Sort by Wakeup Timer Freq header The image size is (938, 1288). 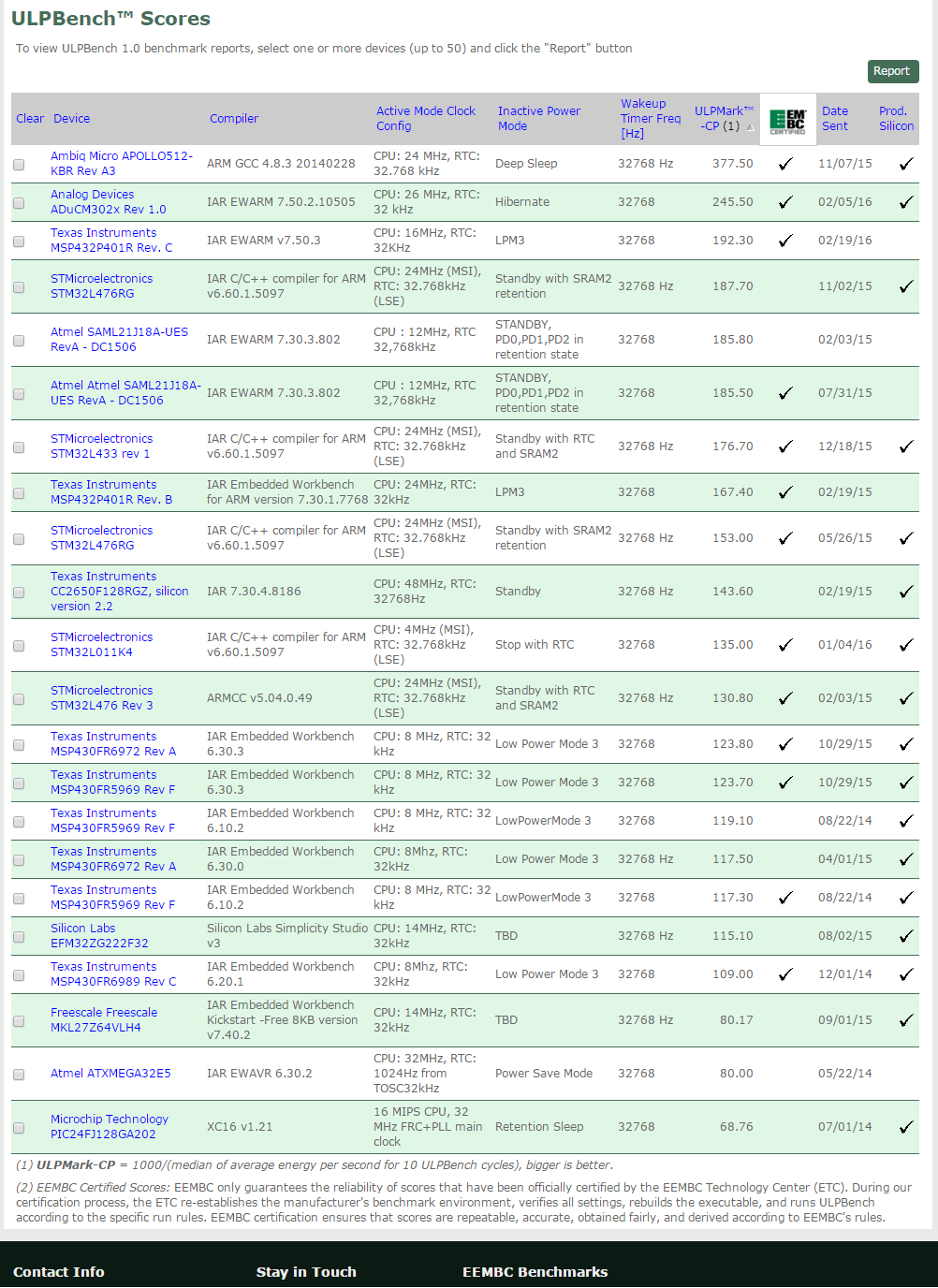point(651,119)
